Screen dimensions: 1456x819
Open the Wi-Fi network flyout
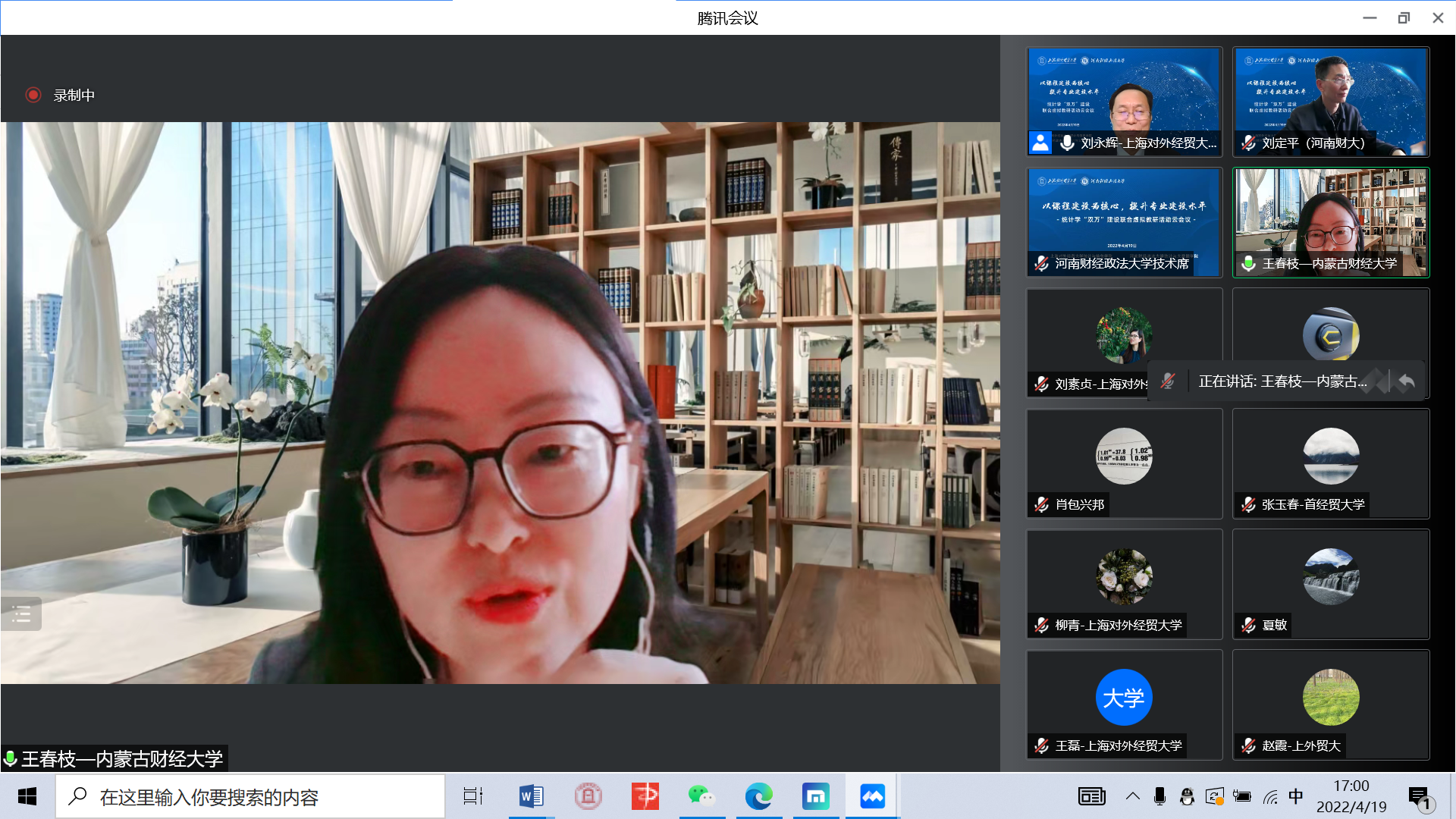(x=1270, y=796)
